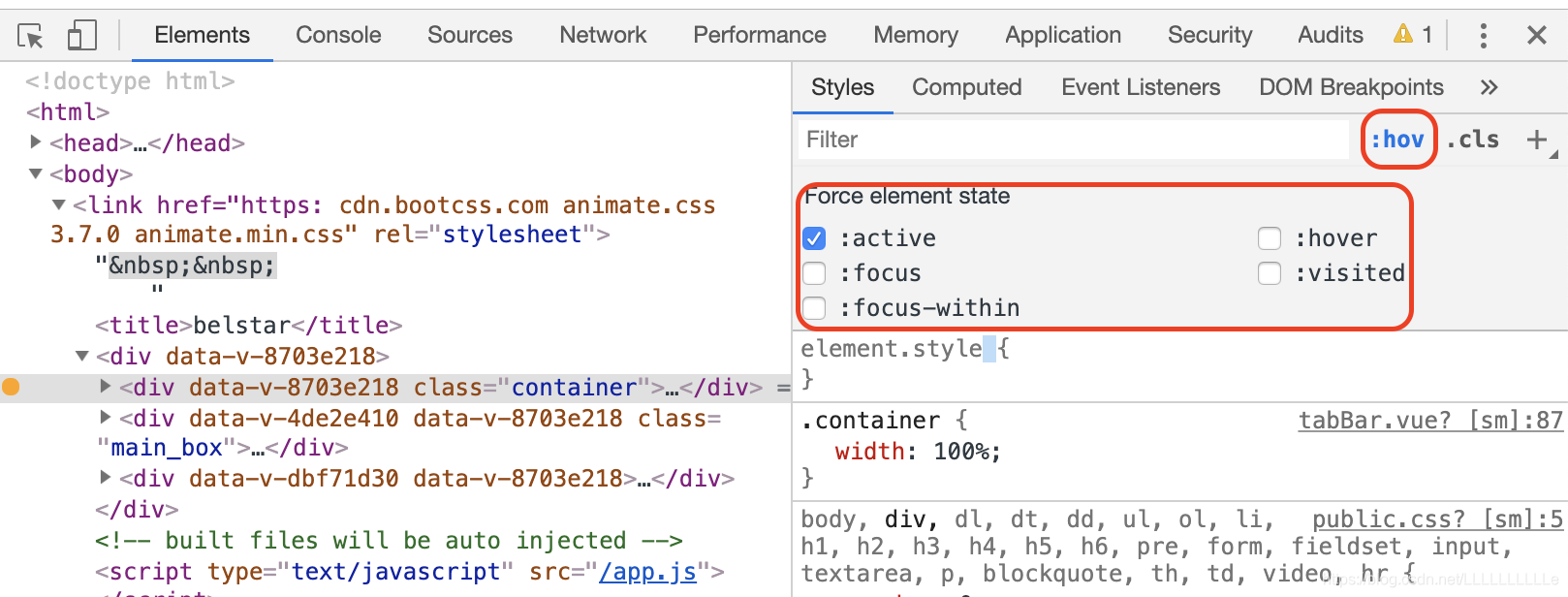Click the orange breakpoint dot on container row

[x=11, y=387]
